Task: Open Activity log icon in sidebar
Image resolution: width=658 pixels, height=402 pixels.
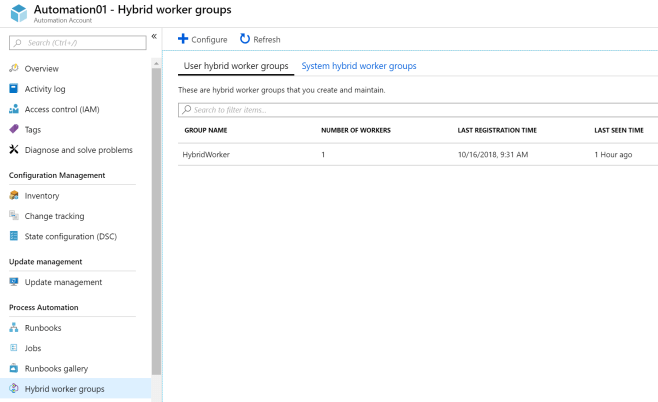Action: 14,88
